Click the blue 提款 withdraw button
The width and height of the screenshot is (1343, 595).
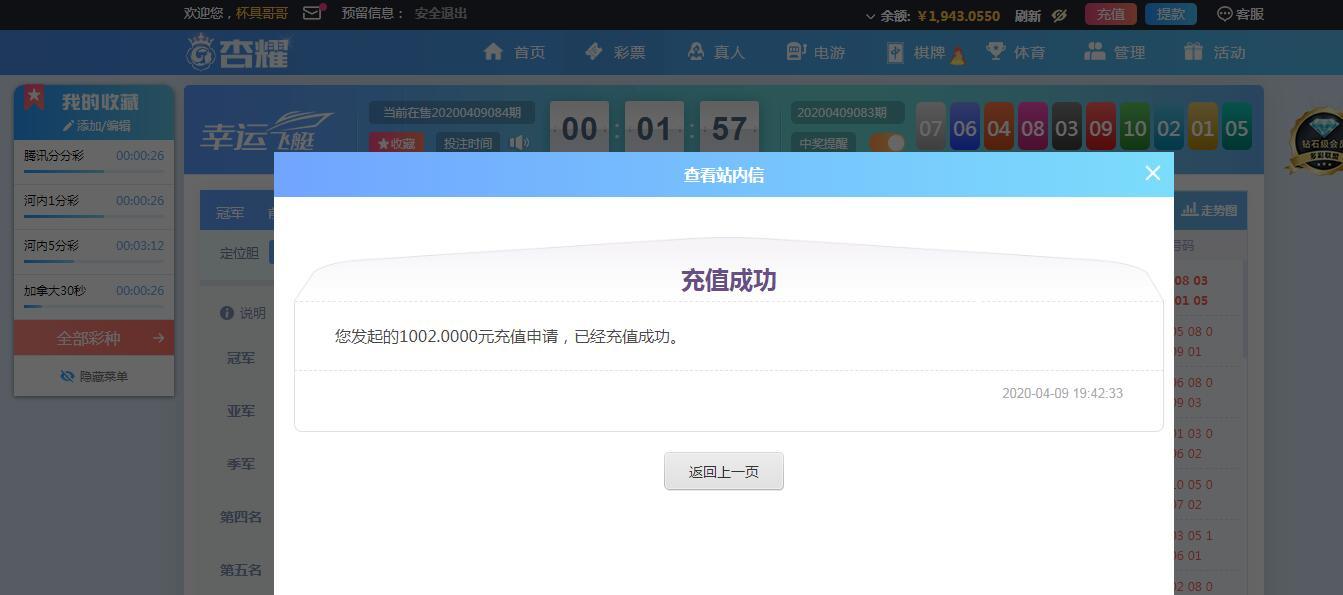[1170, 14]
